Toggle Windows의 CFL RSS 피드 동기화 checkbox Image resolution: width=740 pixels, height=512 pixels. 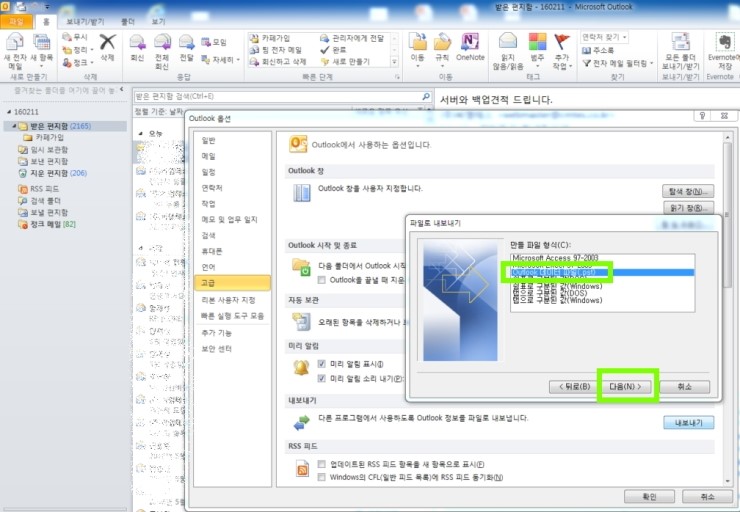[x=321, y=477]
